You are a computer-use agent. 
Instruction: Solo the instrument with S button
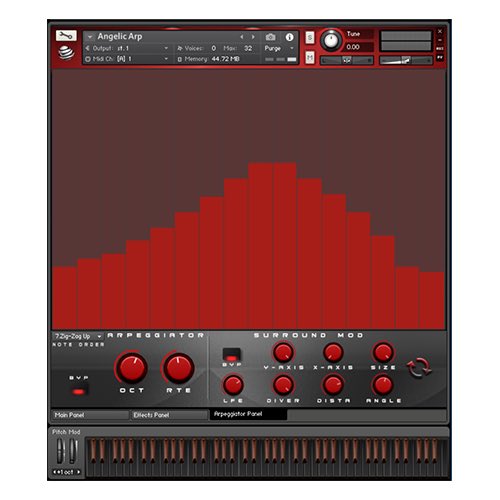pos(310,37)
